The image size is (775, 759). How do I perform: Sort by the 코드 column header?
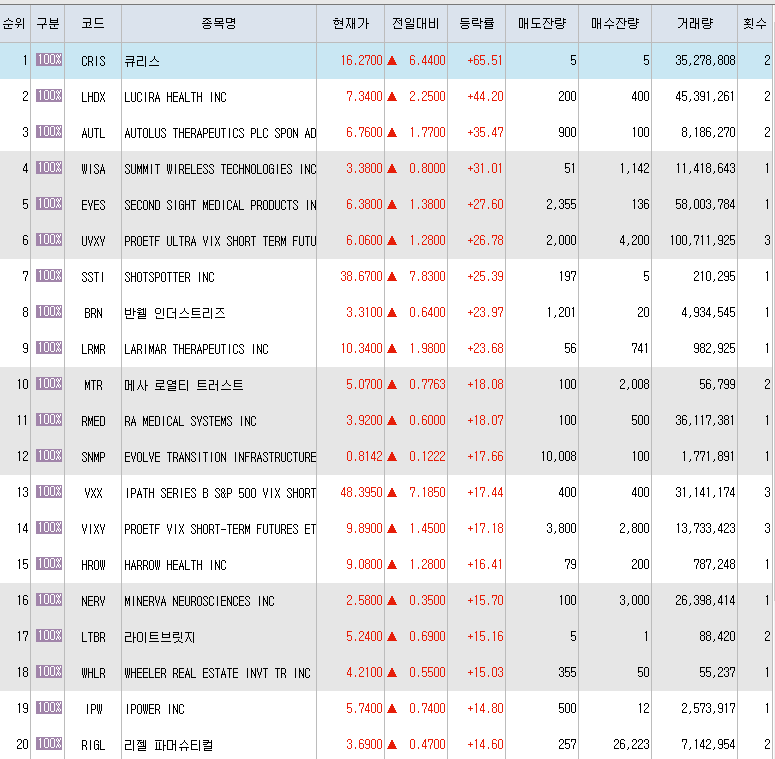click(93, 23)
